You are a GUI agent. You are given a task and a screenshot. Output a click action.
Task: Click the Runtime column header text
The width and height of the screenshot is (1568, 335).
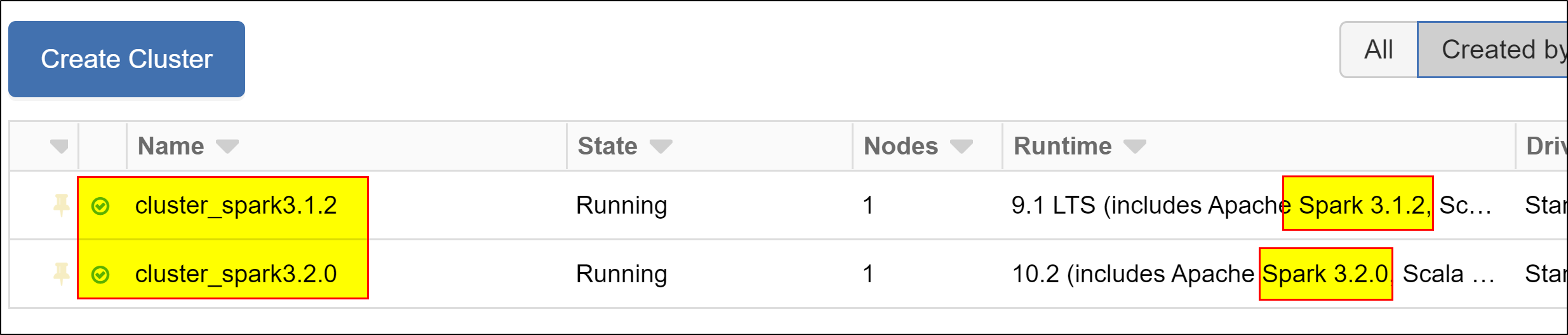point(1062,146)
